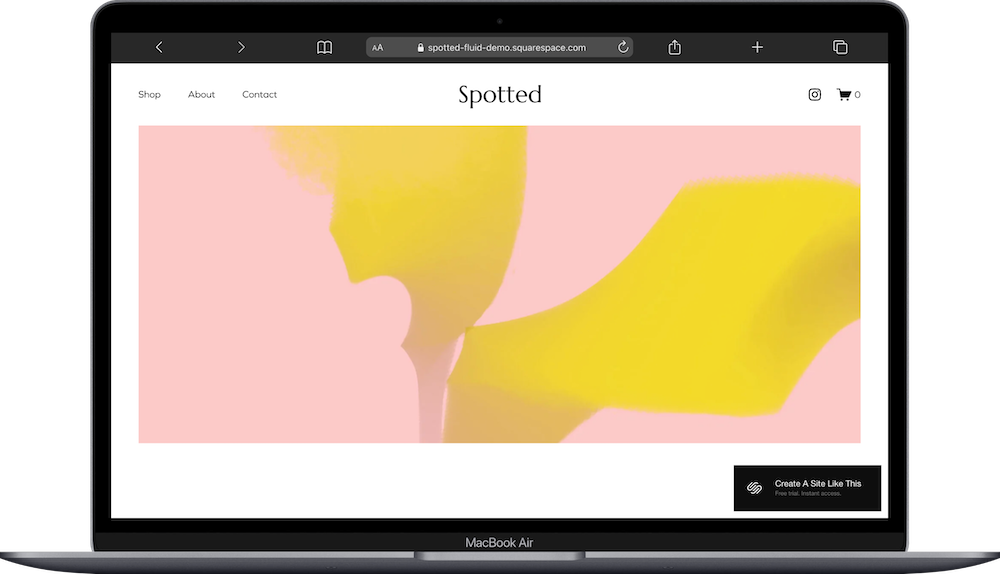Open the Contact navigation link
The image size is (1000, 574).
[260, 94]
